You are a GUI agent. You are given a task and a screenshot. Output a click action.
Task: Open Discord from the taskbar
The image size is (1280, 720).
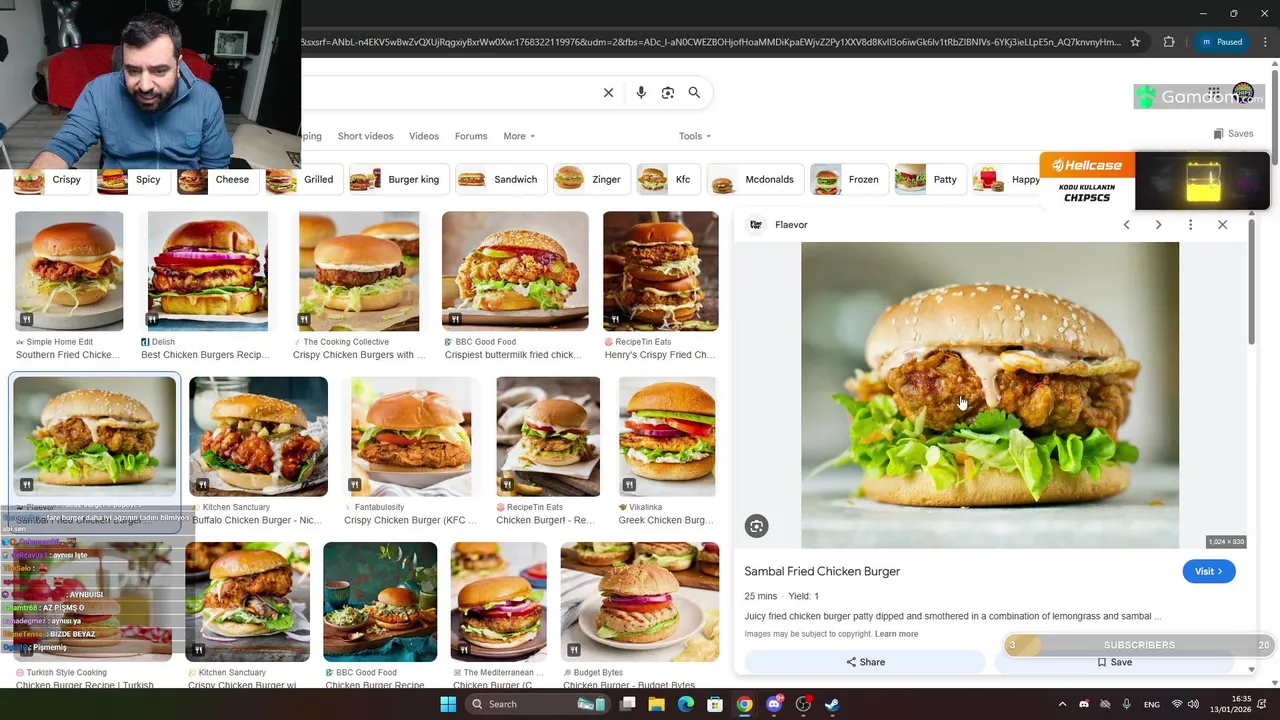[x=773, y=704]
